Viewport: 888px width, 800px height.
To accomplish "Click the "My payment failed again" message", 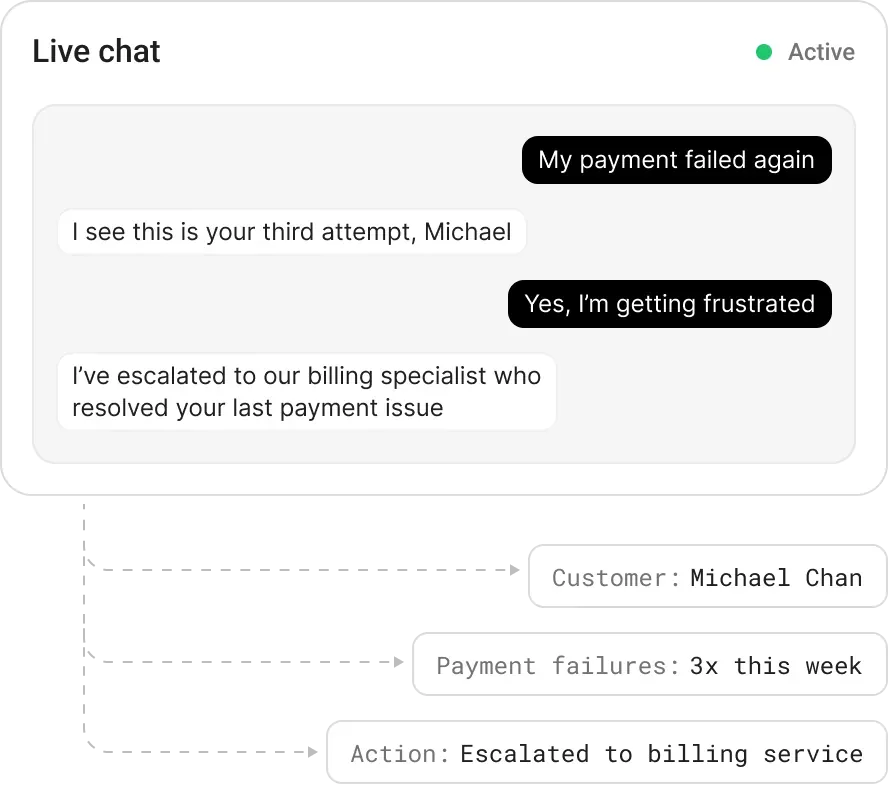I will 676,160.
